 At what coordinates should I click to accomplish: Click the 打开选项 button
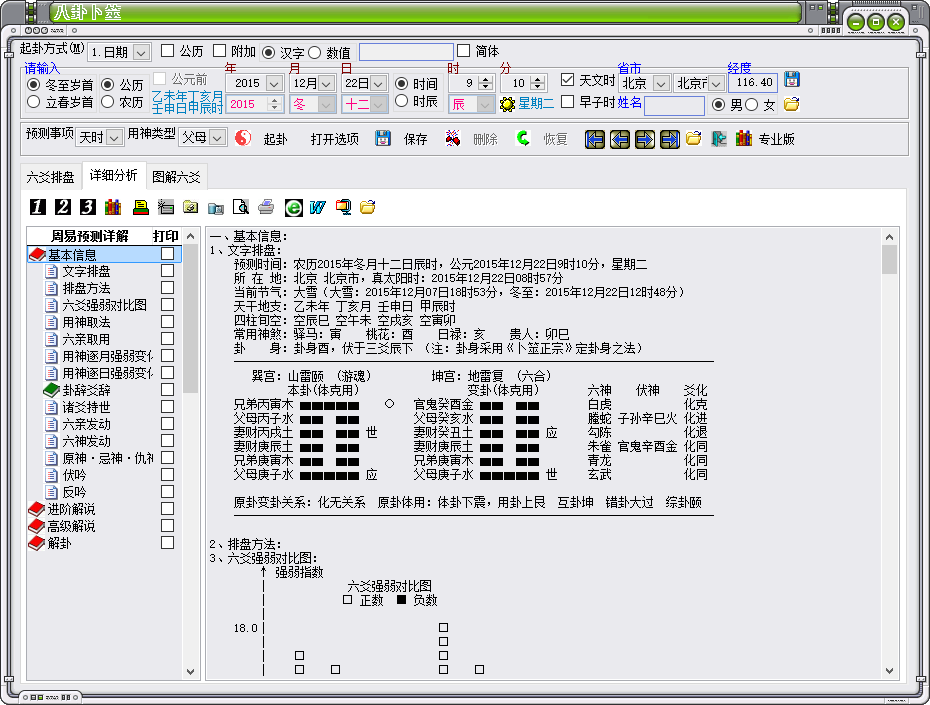(x=334, y=139)
